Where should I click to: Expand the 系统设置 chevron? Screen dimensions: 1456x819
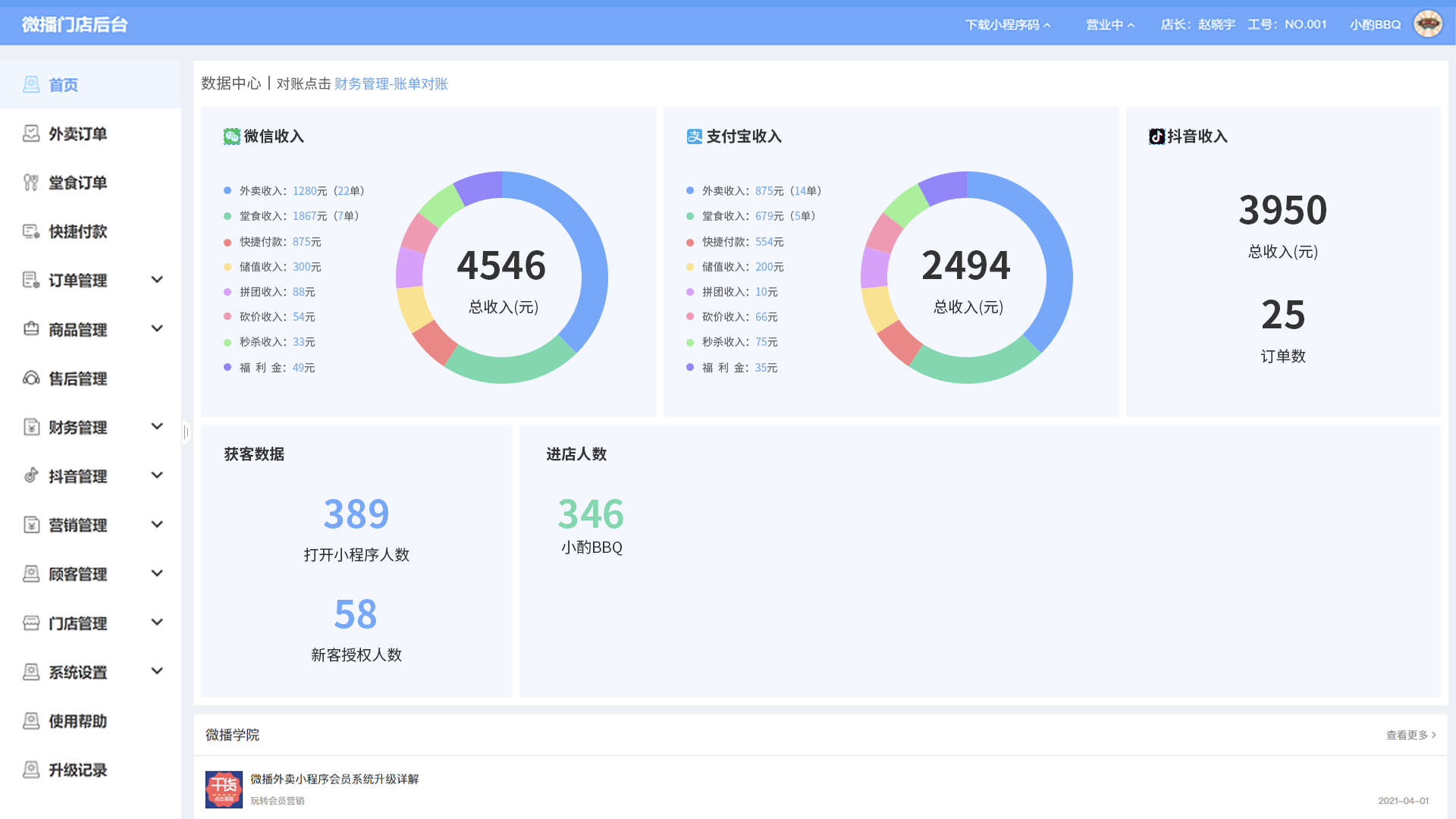pos(157,671)
